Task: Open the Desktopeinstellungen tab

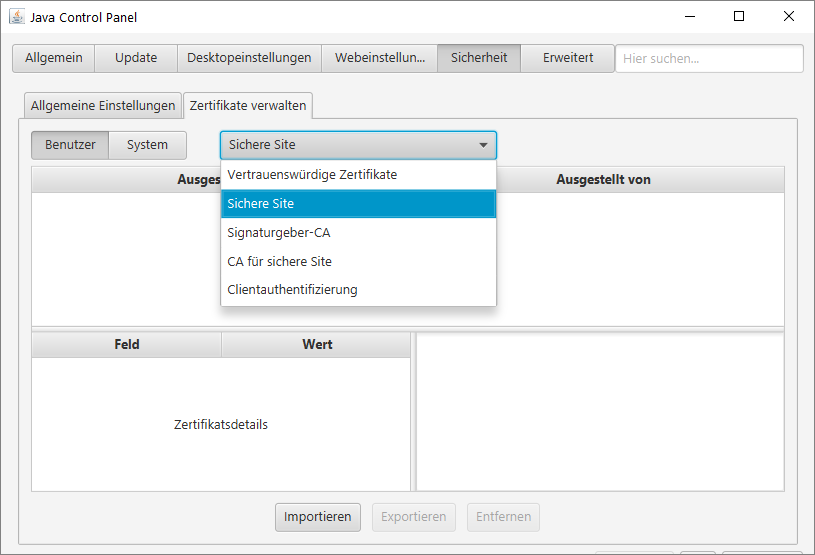Action: point(249,58)
